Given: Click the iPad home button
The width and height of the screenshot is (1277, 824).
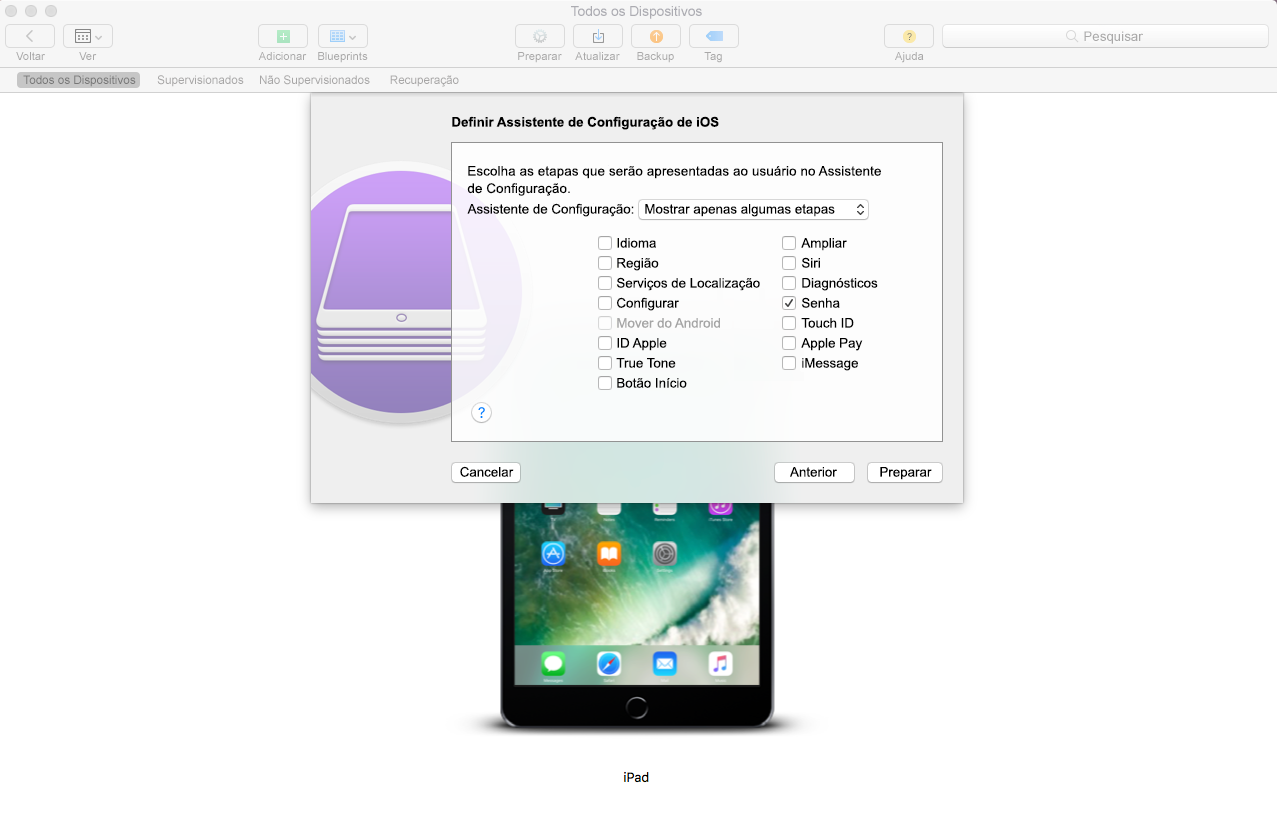Looking at the screenshot, I should tap(637, 707).
